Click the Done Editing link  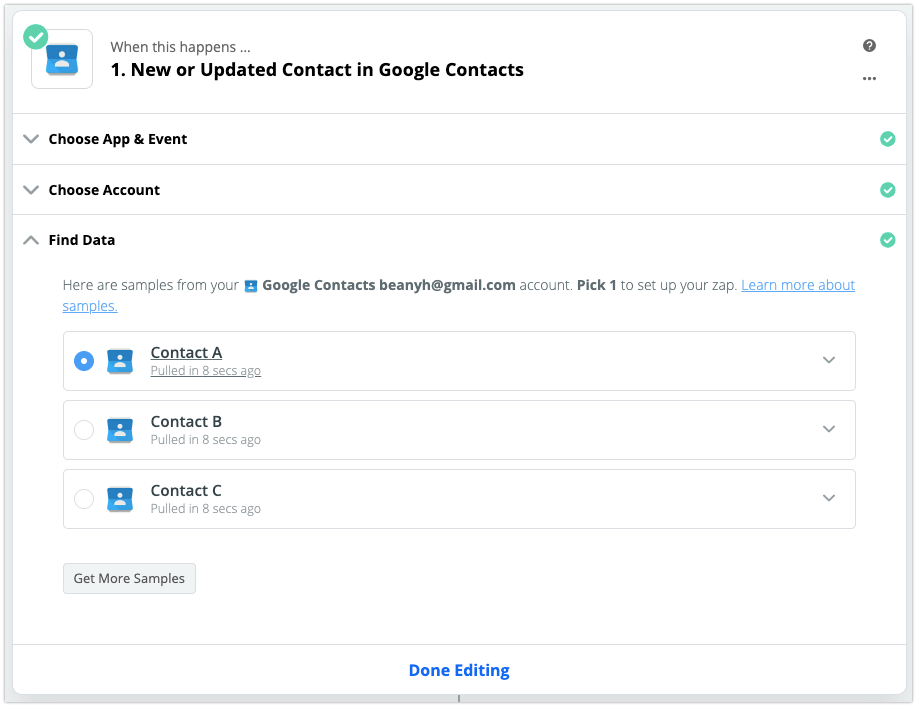click(x=459, y=670)
